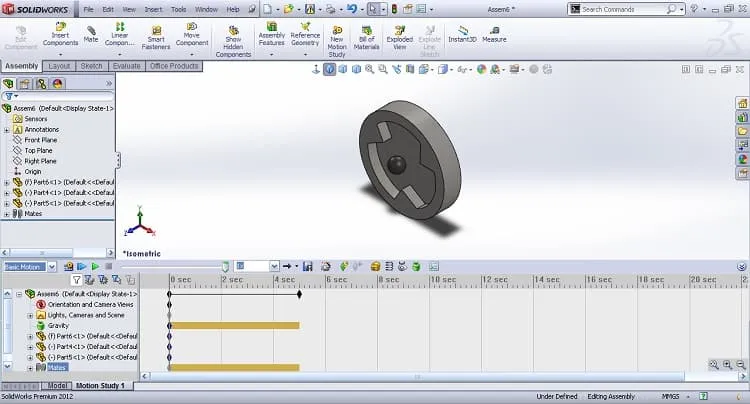
Task: Expand Lights, Cameras and Scene node
Action: [x=30, y=316]
